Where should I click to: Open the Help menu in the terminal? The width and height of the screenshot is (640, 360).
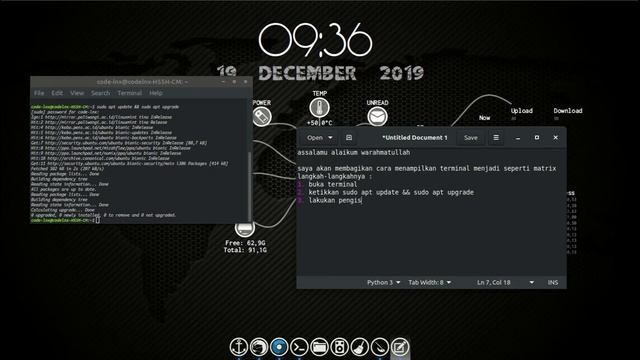[x=156, y=93]
